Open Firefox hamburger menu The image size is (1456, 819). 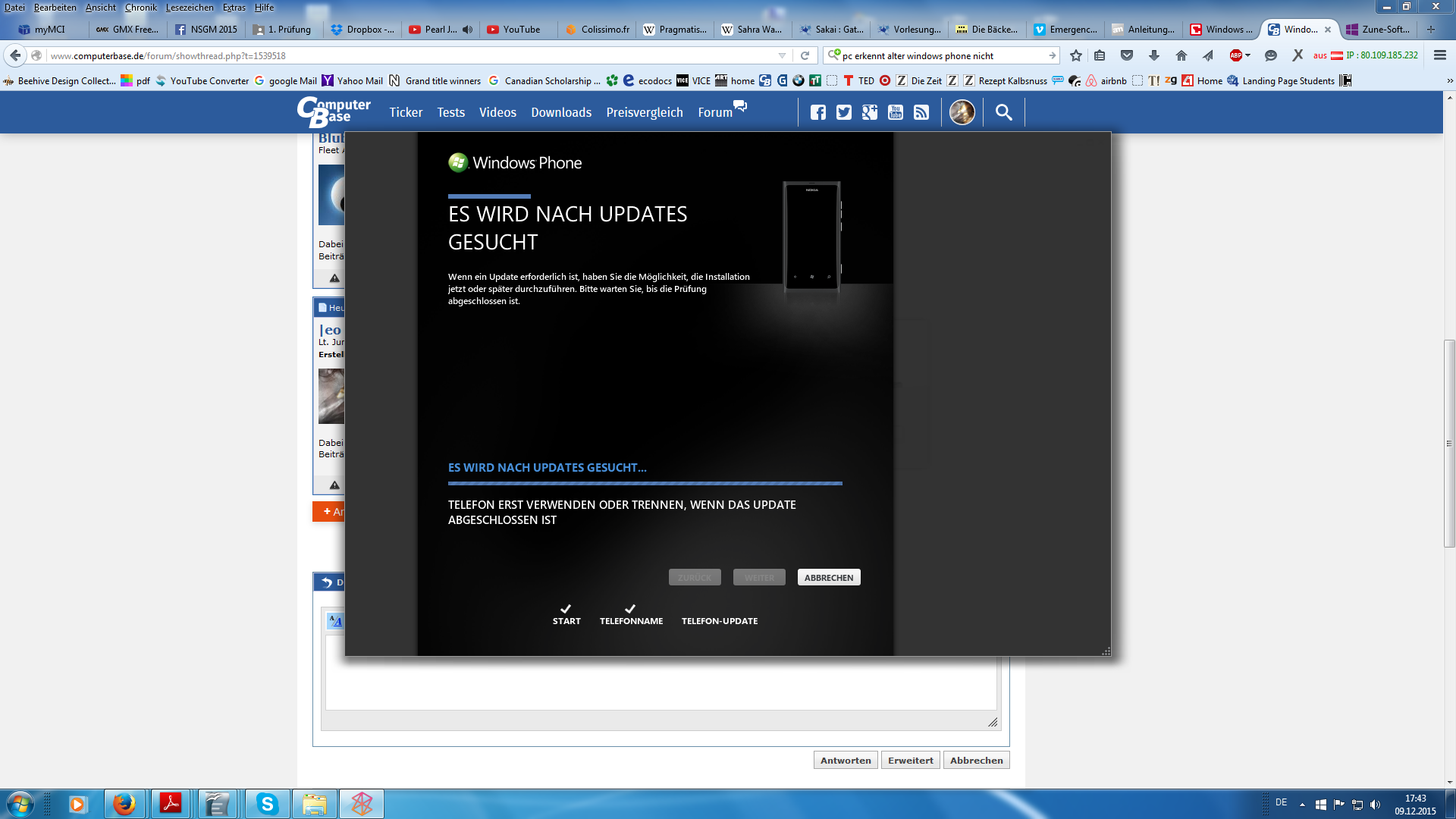[x=1439, y=55]
